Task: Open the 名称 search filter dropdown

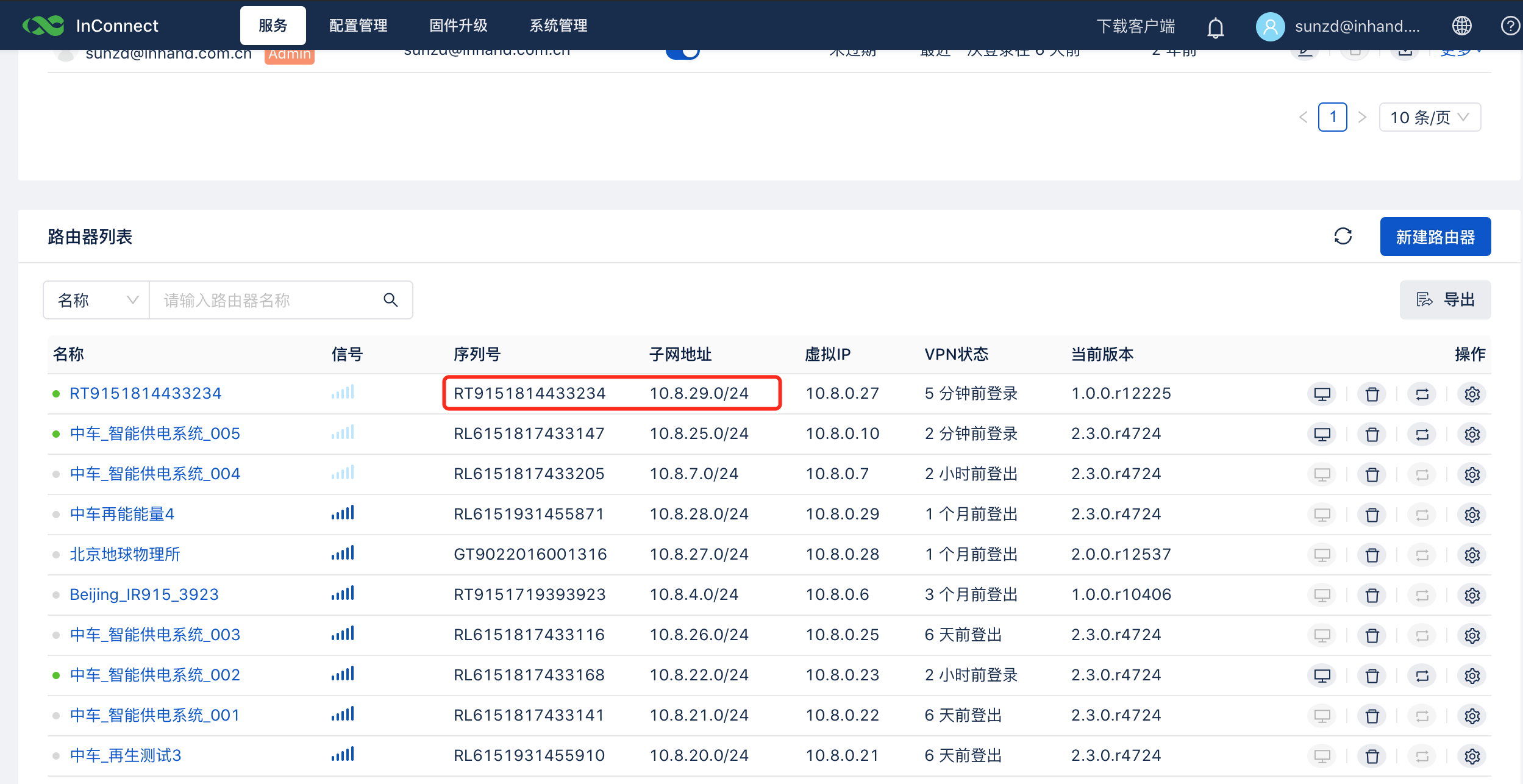Action: [x=96, y=300]
